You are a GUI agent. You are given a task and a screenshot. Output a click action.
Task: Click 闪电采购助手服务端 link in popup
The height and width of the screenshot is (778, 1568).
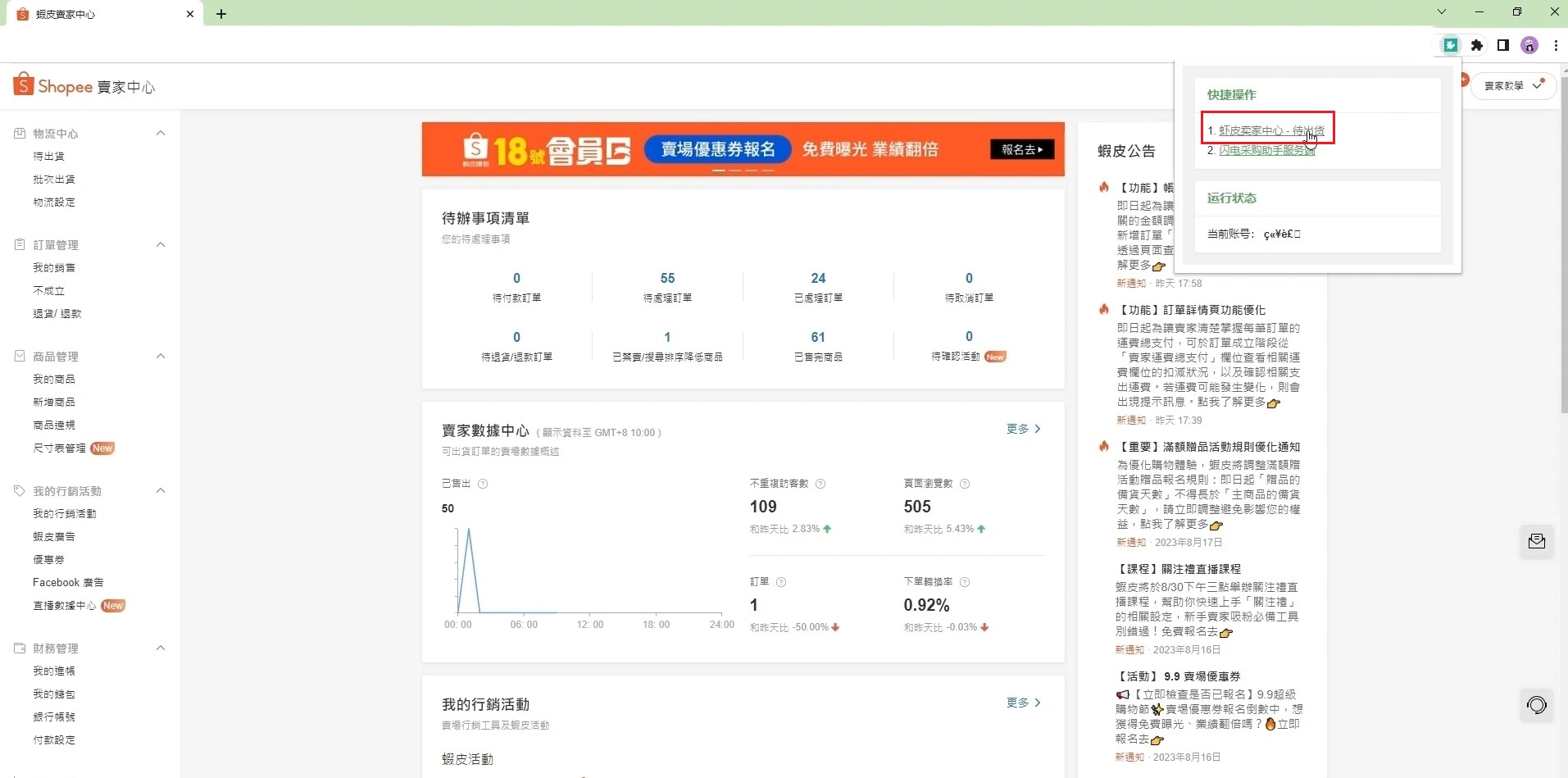click(1267, 150)
